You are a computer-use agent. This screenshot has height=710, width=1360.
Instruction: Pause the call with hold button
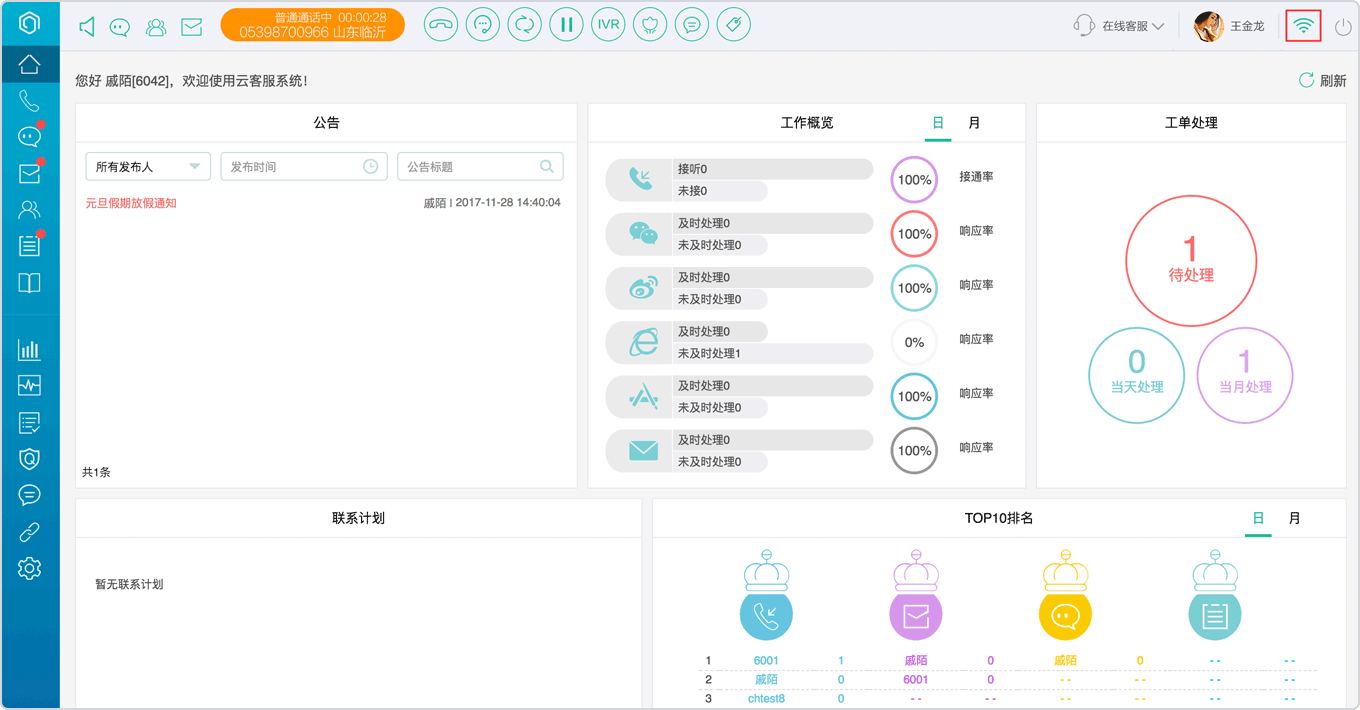point(566,25)
